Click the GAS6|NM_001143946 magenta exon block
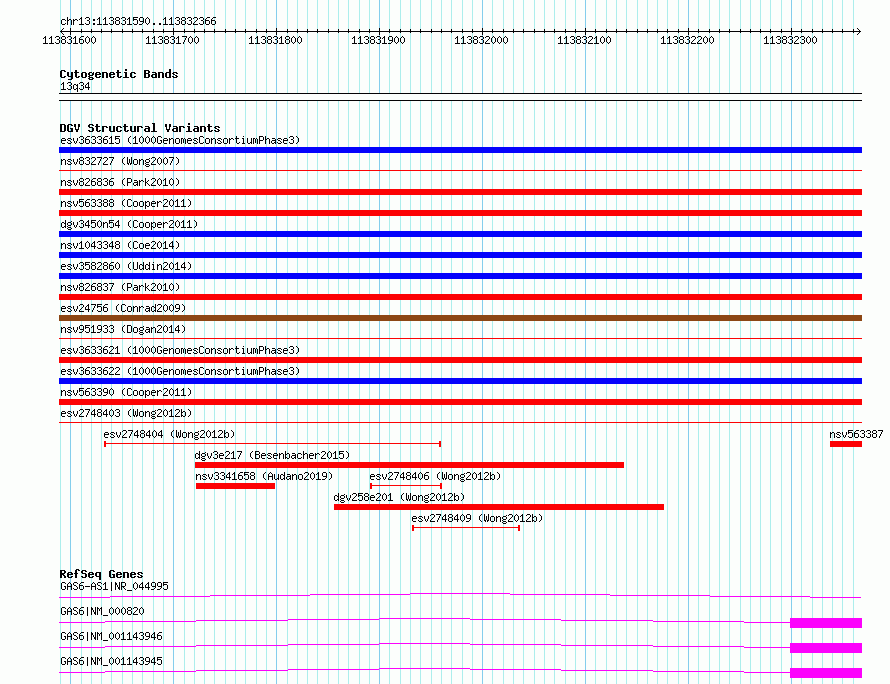 pos(826,648)
